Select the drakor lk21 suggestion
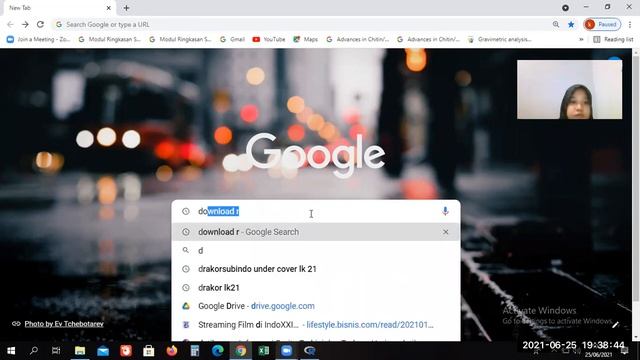Screen dimensions: 640x360 point(316,288)
